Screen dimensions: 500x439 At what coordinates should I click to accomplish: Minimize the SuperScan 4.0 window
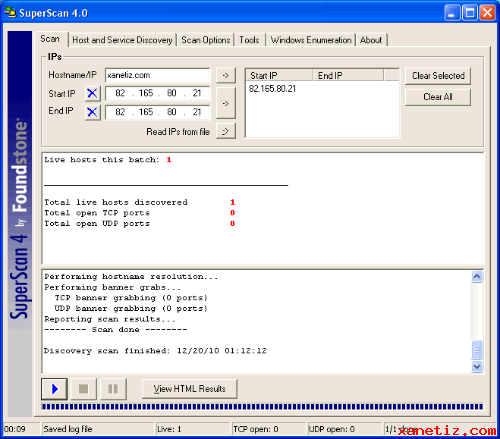(x=452, y=13)
